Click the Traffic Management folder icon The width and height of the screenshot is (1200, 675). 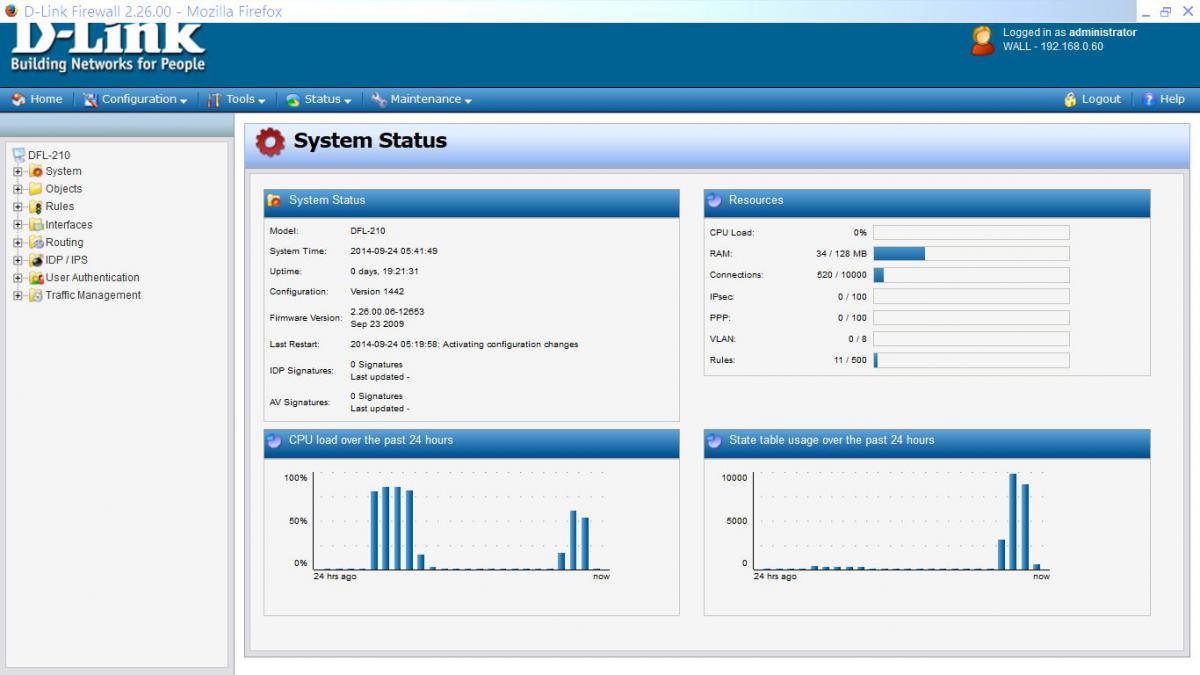tap(36, 296)
